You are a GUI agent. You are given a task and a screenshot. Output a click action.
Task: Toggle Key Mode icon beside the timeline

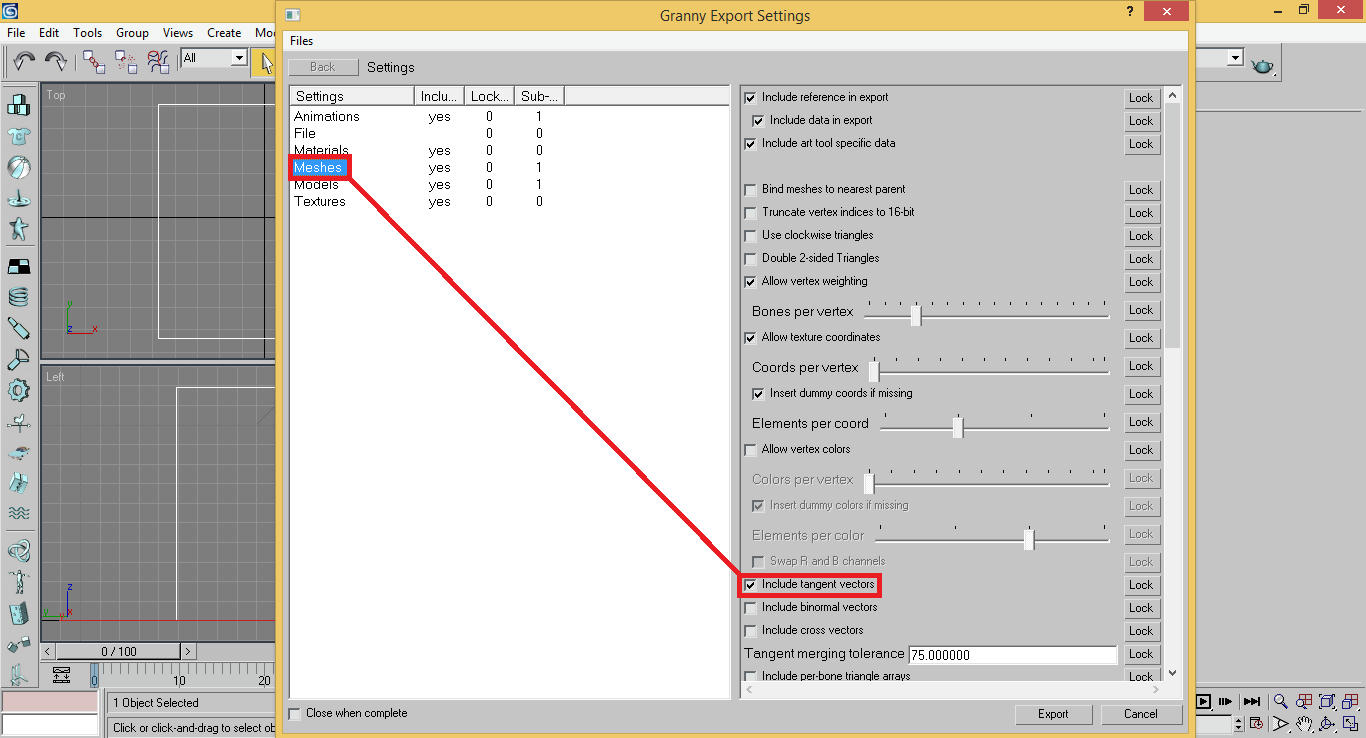(62, 675)
